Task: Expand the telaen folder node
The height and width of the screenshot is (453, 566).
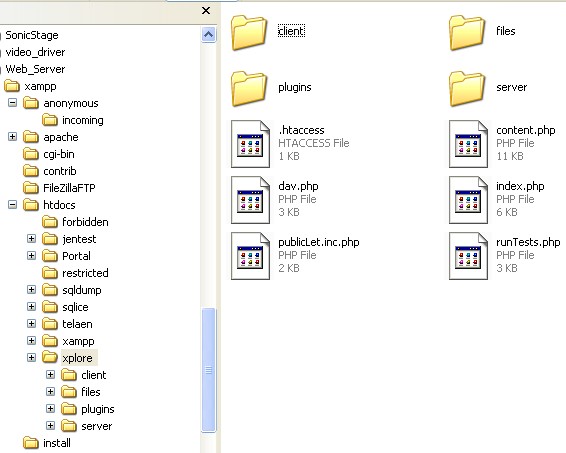Action: click(31, 323)
